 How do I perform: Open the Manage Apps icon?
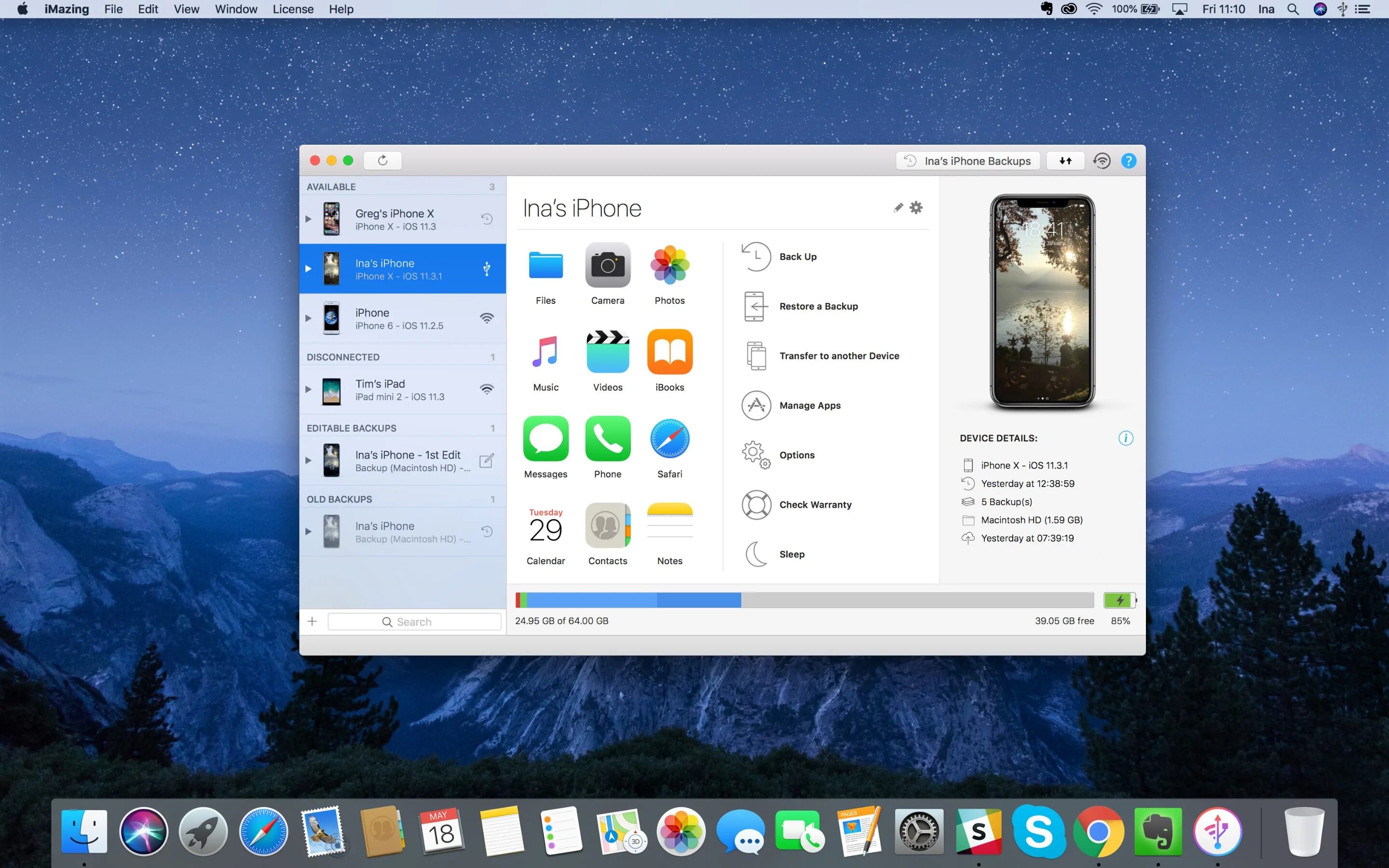pos(756,405)
